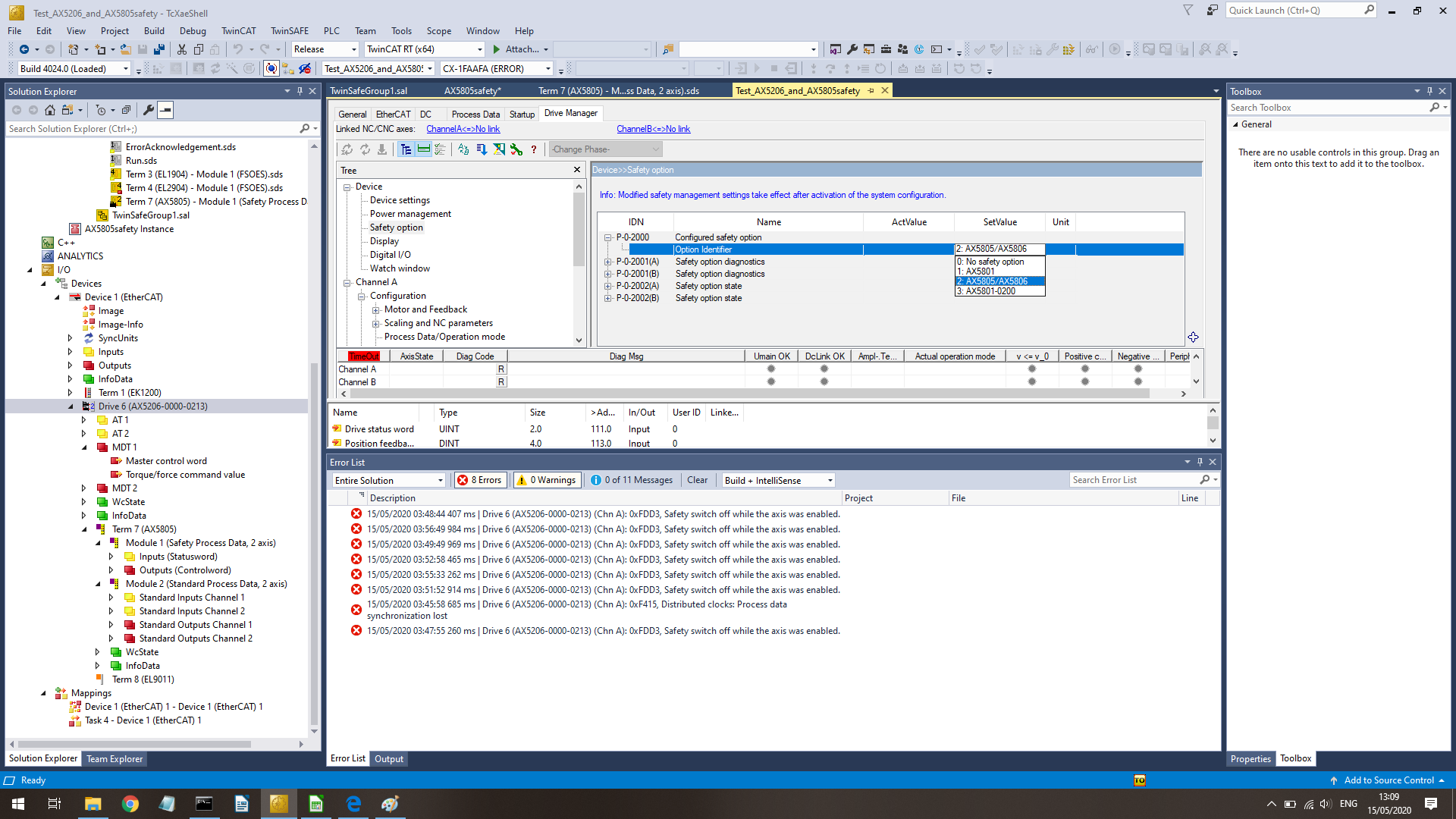Click the Toolbox briefcase icon in toolbar

(x=886, y=49)
